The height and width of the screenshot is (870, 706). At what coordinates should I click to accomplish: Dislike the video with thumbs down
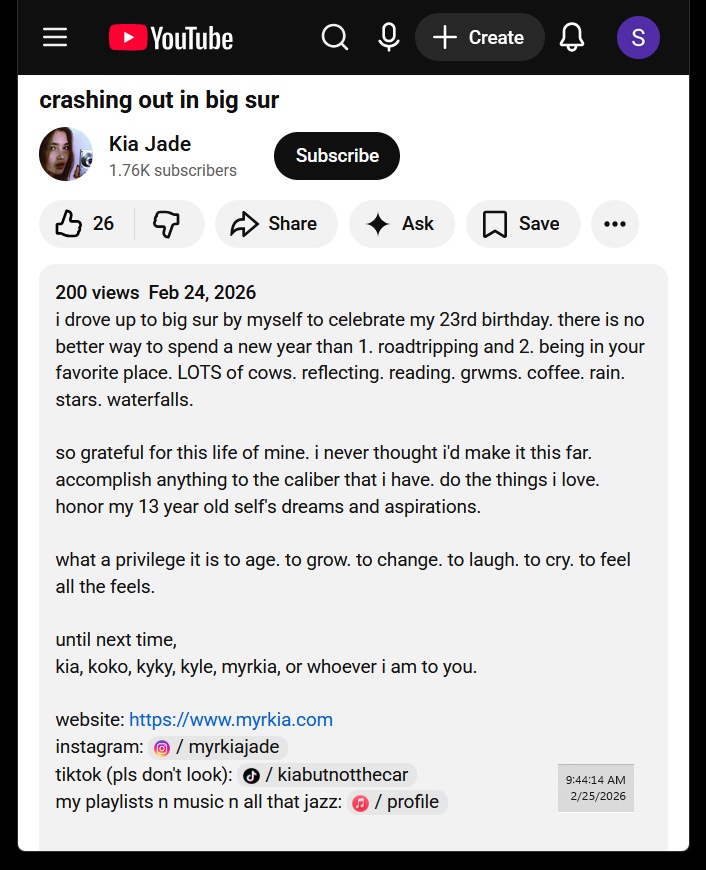coord(167,224)
